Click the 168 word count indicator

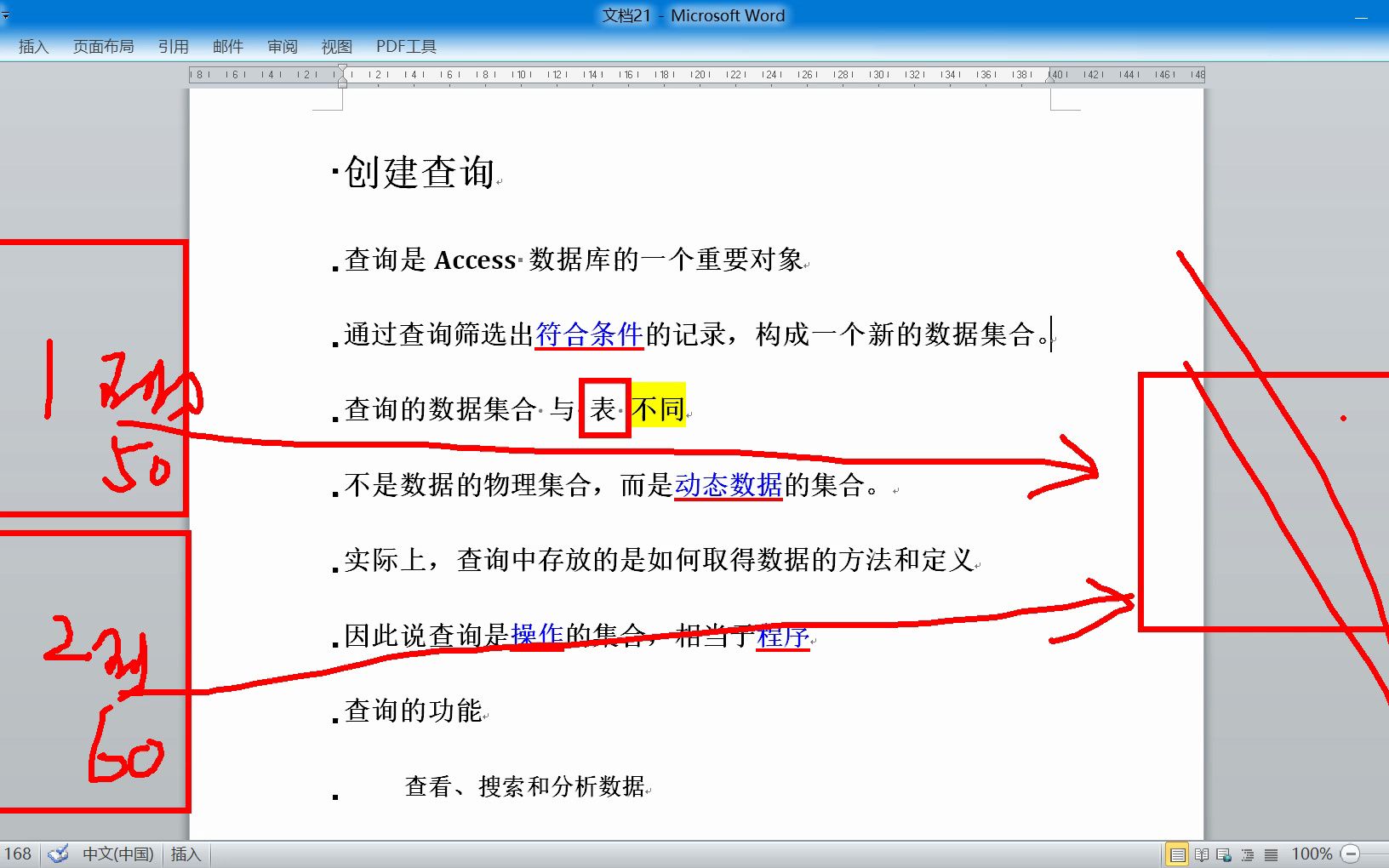(17, 854)
